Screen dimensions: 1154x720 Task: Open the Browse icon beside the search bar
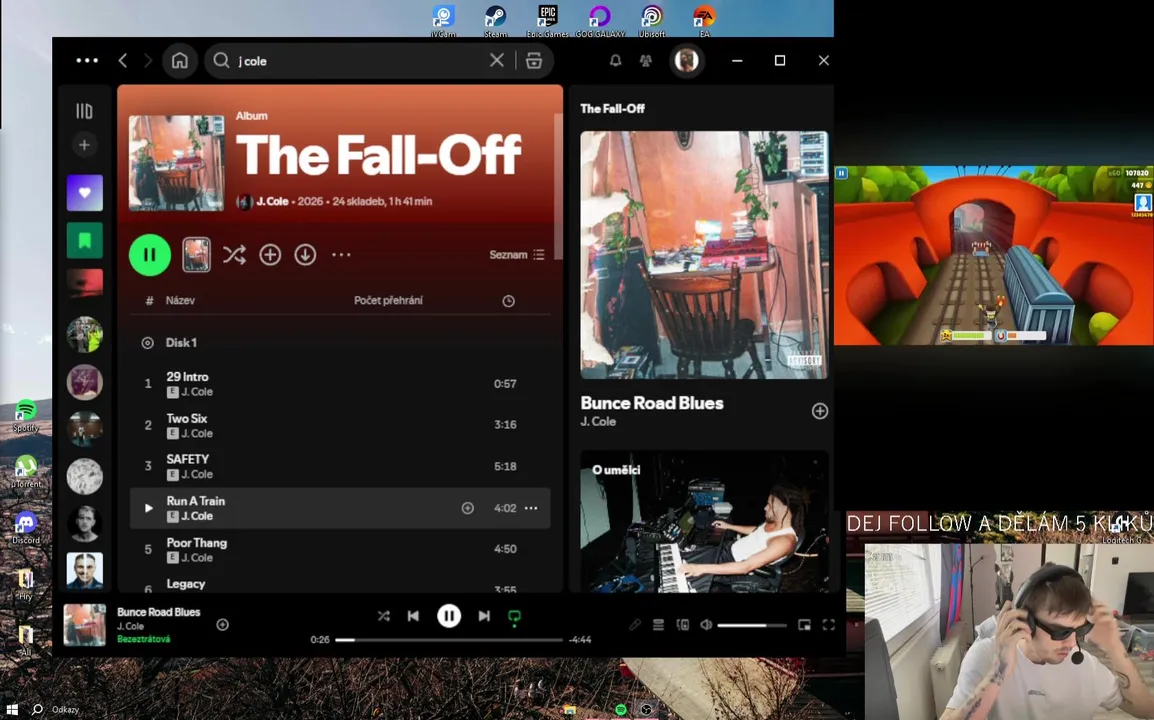pos(534,60)
